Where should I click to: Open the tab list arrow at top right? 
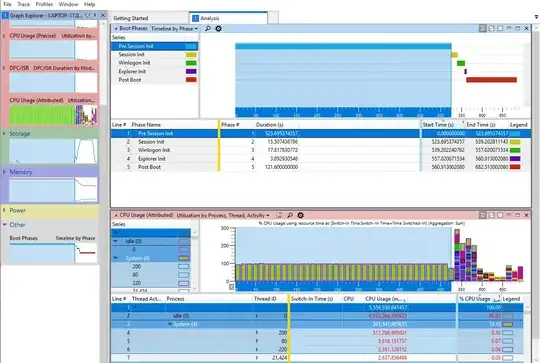click(536, 17)
